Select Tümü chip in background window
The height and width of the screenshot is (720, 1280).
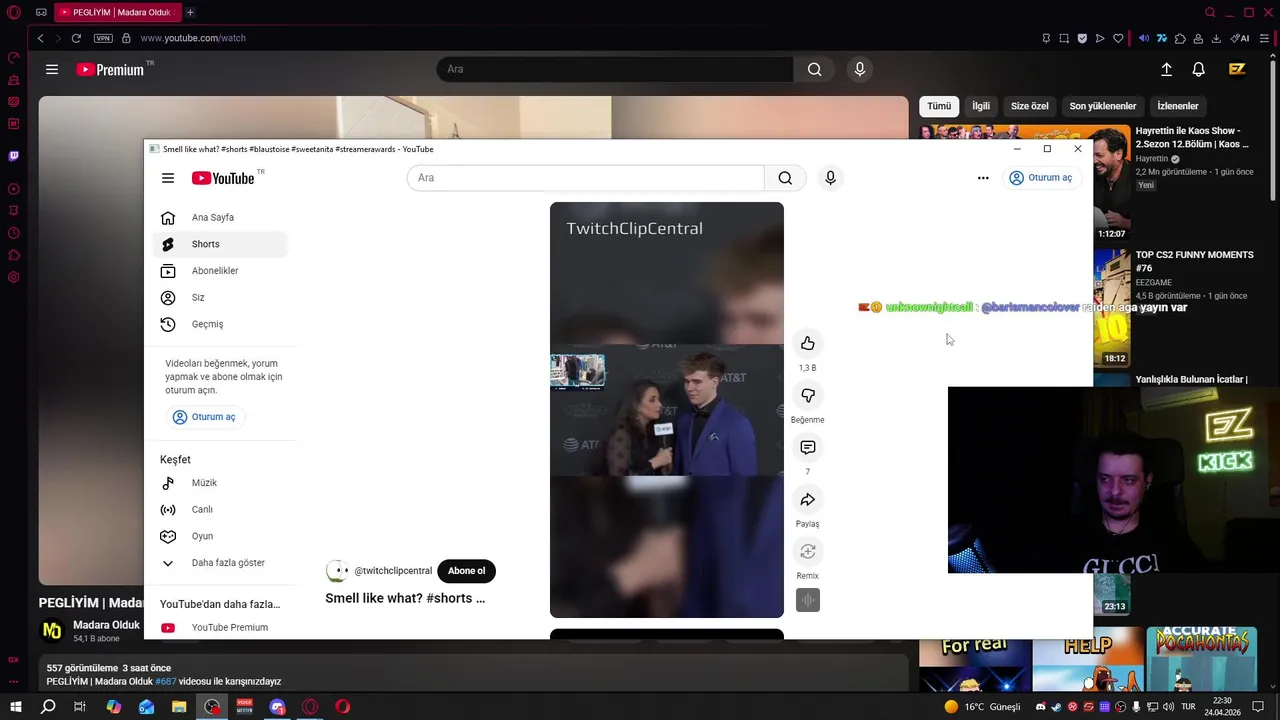tap(939, 106)
